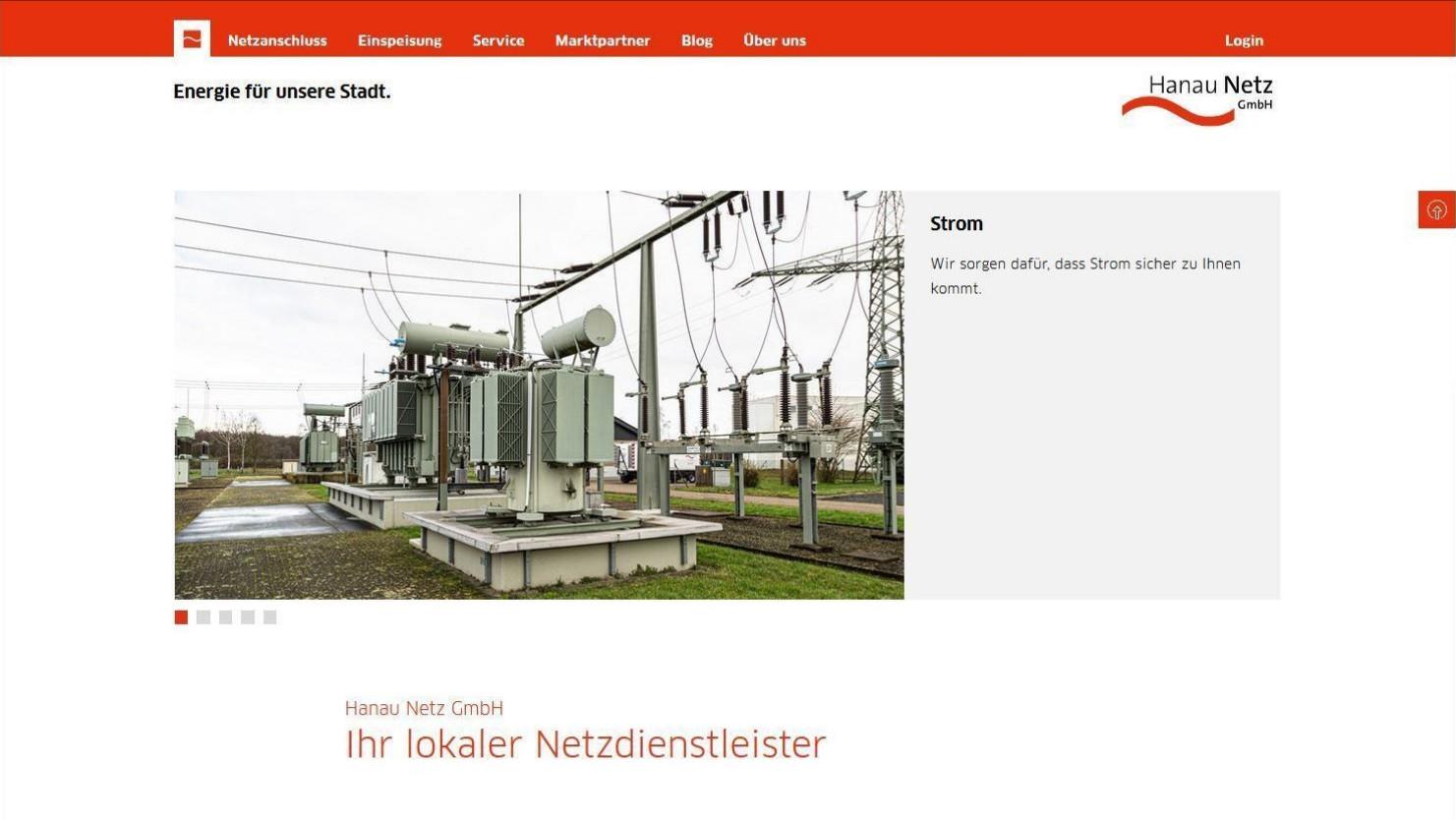This screenshot has height=820, width=1456.
Task: Switch to the fourth slide indicator
Action: pos(248,617)
